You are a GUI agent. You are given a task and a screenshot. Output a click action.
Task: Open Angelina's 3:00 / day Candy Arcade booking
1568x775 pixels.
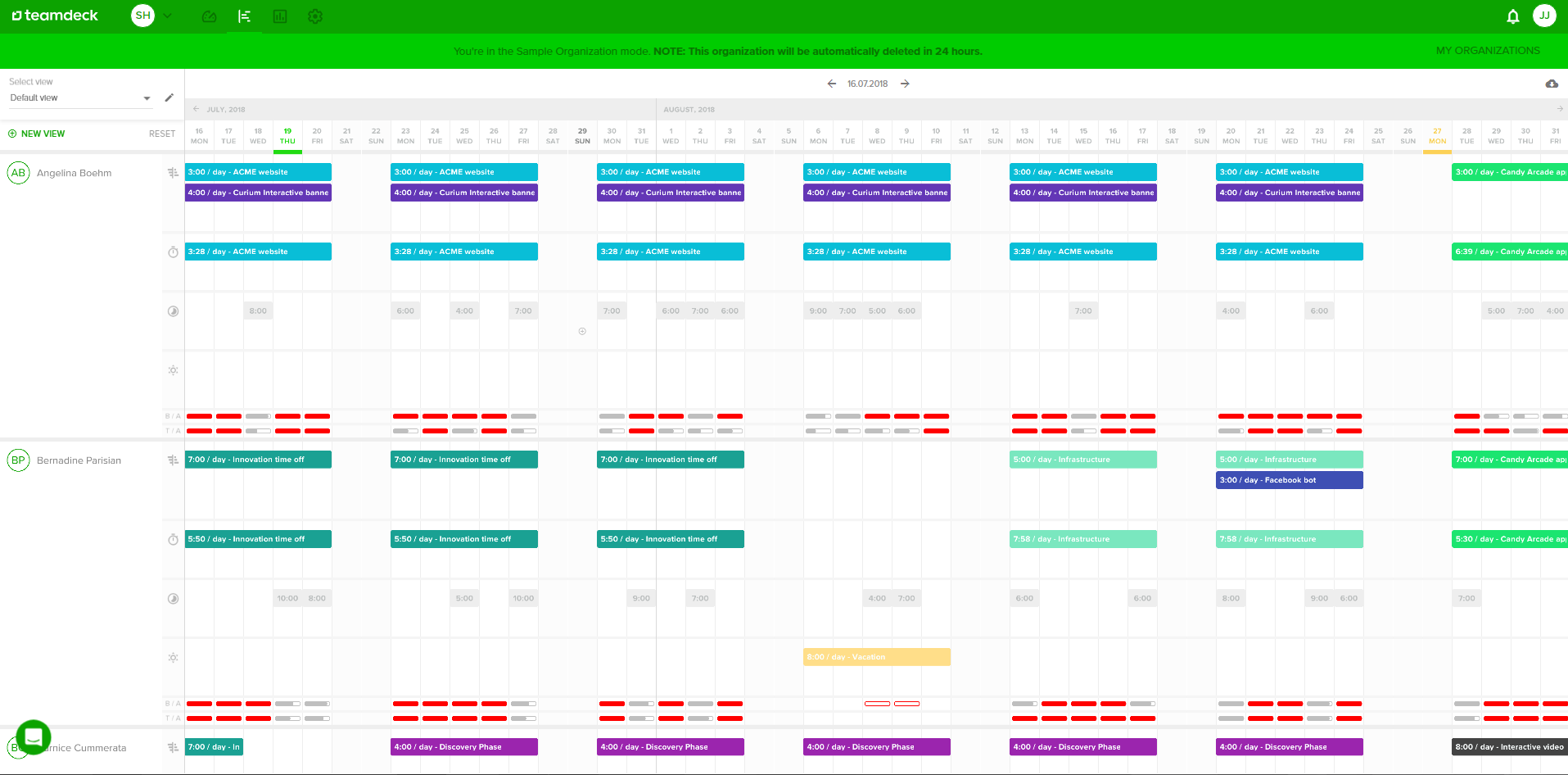click(x=1510, y=172)
